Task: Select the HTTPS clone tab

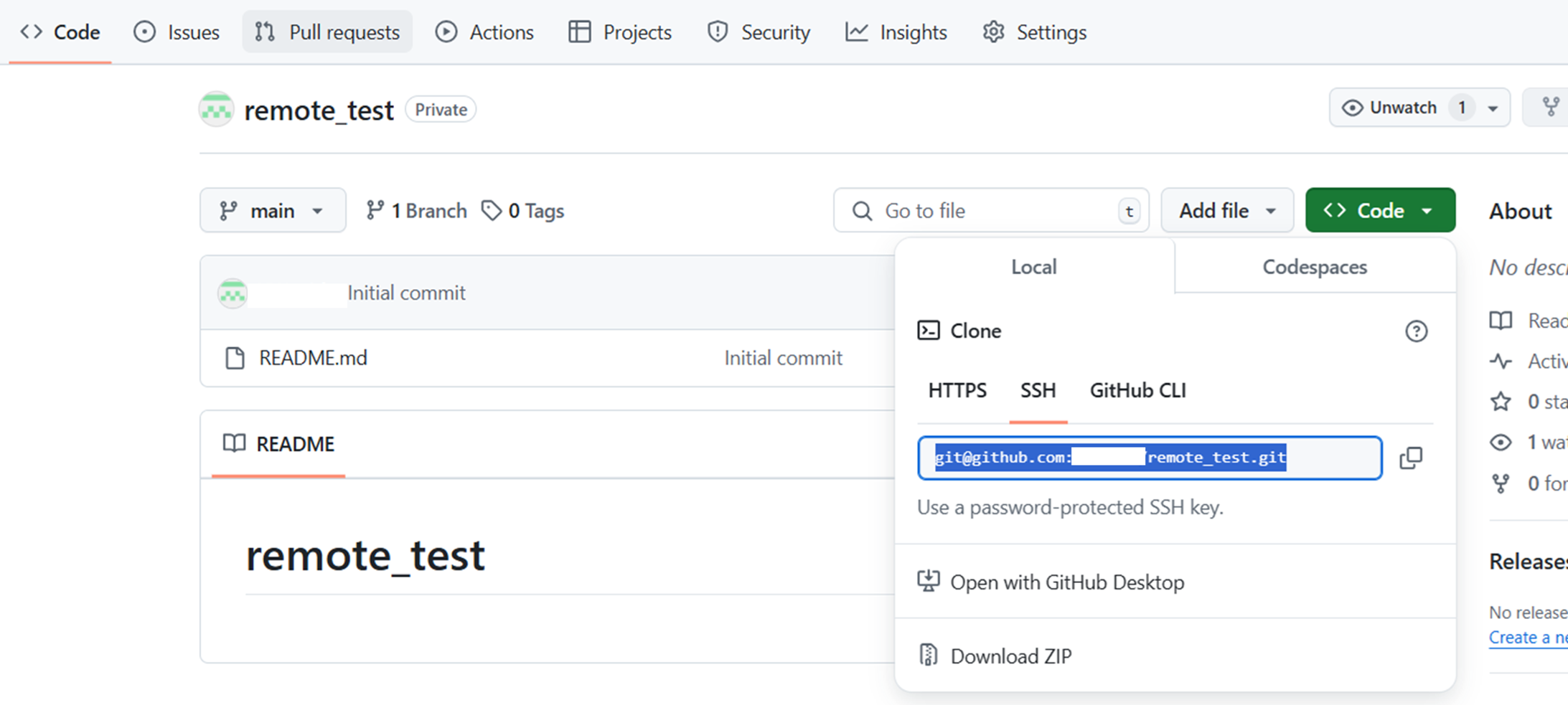Action: 957,390
